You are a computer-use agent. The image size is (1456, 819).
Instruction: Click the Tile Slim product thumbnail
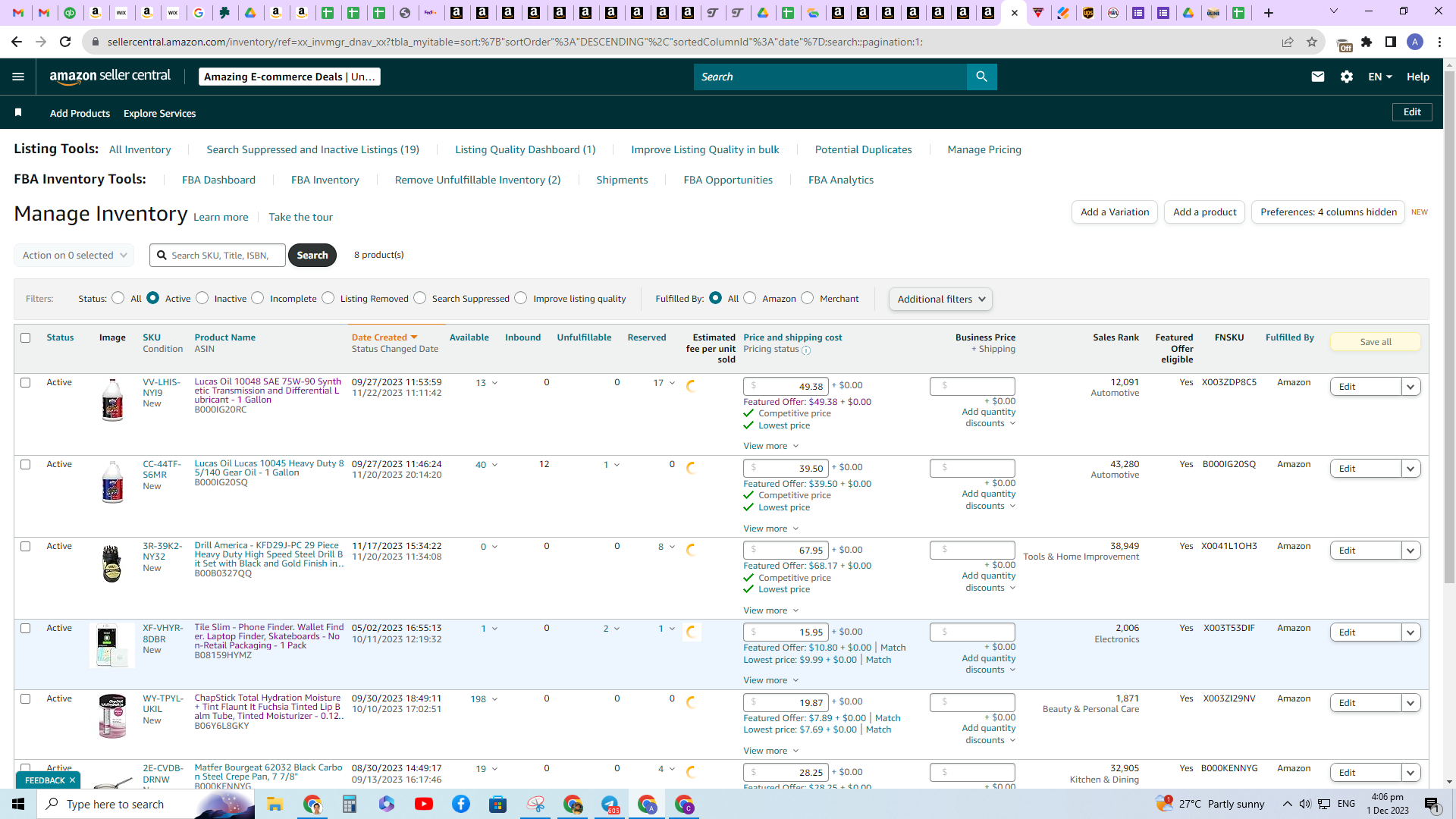coord(112,645)
